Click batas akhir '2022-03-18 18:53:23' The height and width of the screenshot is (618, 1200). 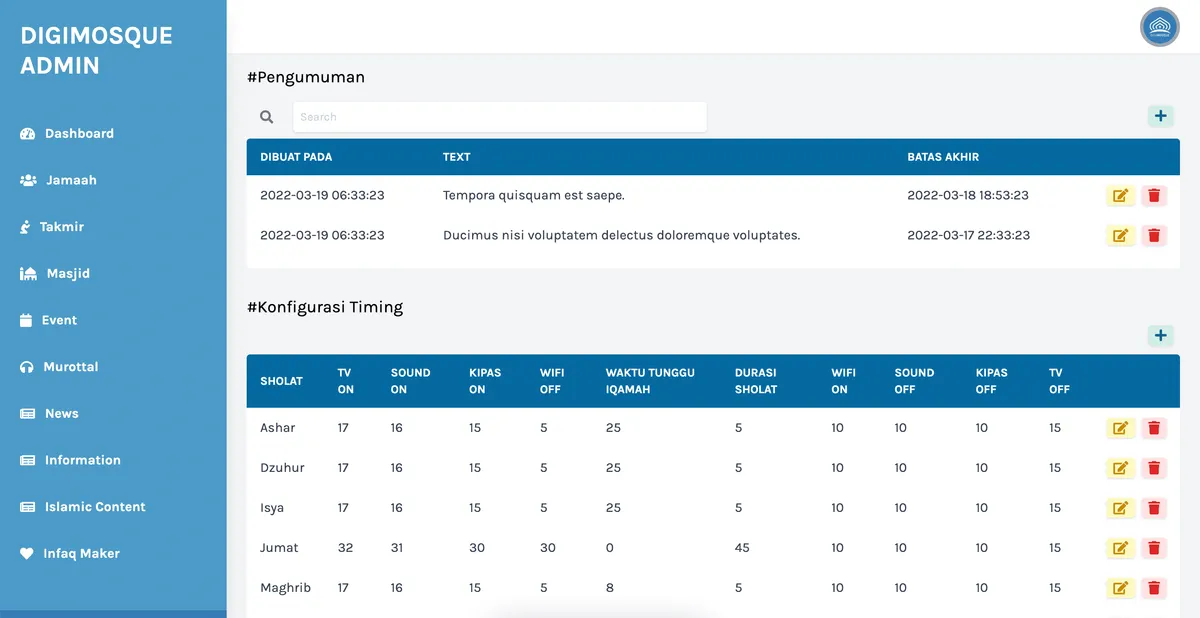pos(968,196)
